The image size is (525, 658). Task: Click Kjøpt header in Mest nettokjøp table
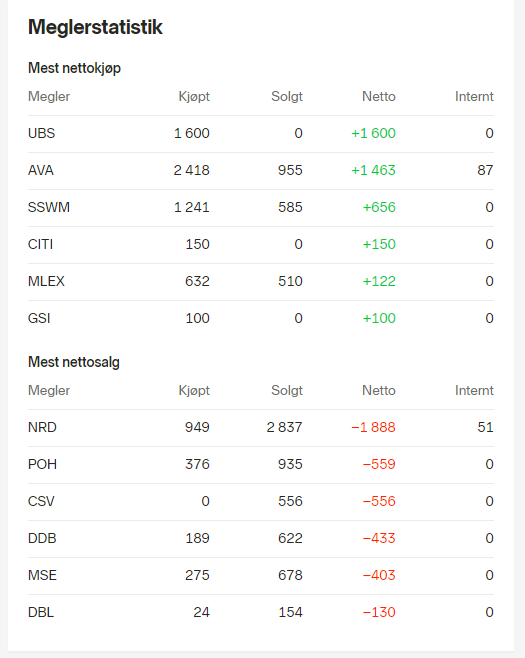(194, 97)
